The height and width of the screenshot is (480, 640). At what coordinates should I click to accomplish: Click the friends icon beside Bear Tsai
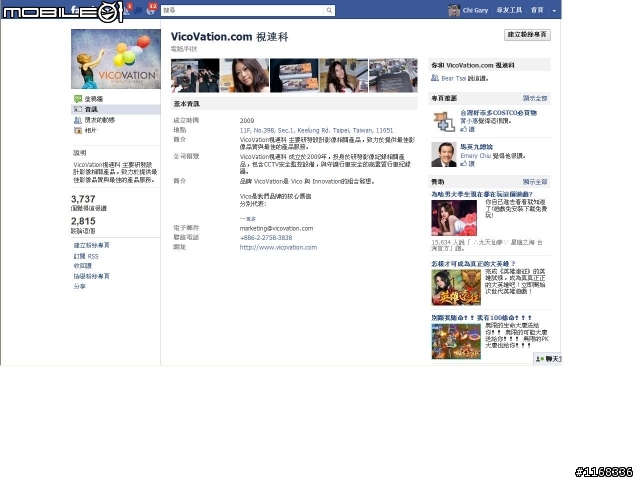click(x=435, y=78)
